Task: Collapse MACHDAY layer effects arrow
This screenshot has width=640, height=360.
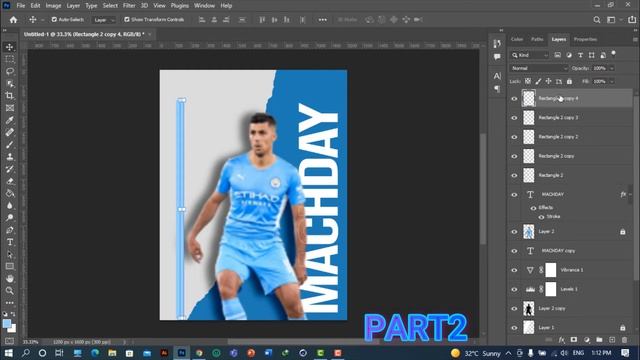Action: (630, 194)
